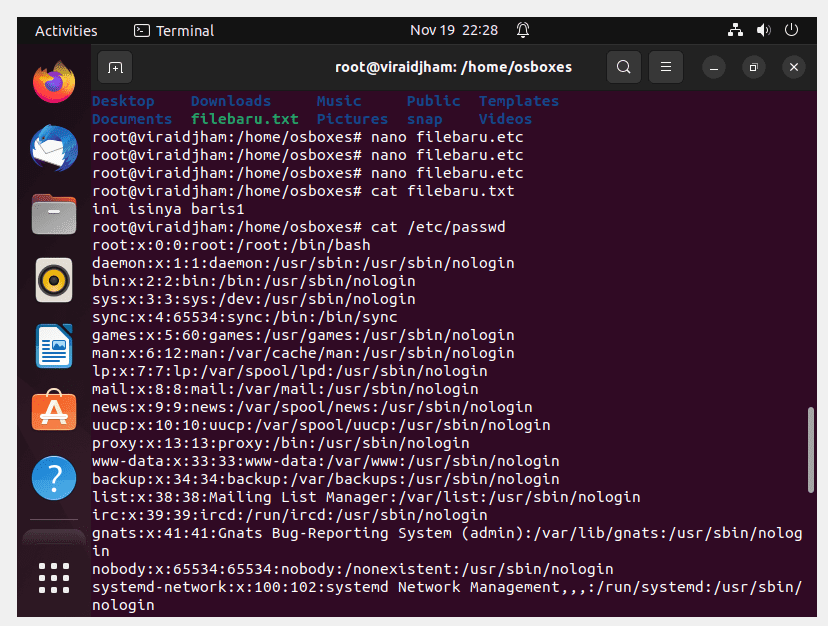Click the terminal vertical scrollbar
The image size is (828, 626).
[811, 450]
